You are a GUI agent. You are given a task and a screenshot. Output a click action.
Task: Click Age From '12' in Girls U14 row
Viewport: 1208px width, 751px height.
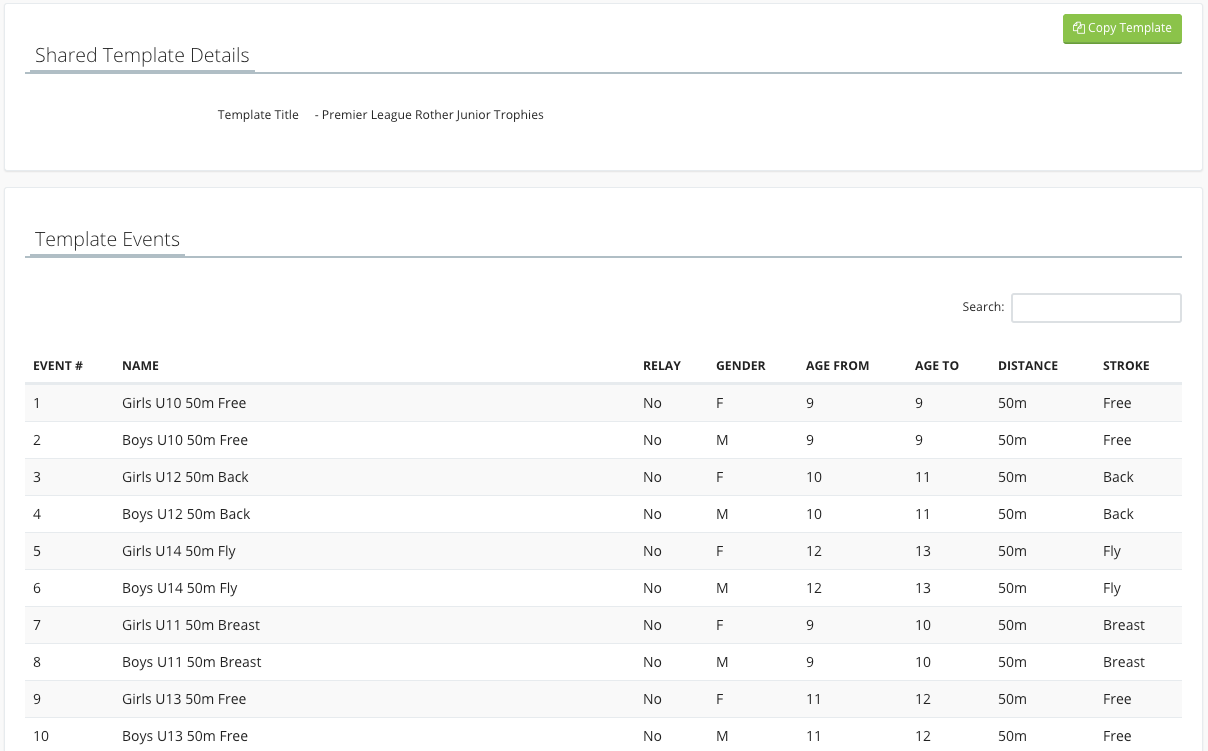(814, 551)
